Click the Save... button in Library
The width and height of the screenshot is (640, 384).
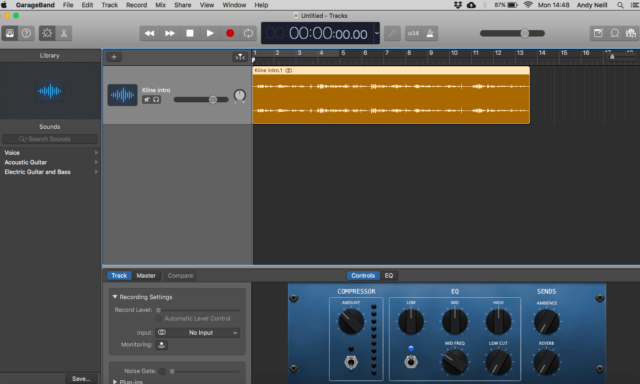(x=81, y=379)
